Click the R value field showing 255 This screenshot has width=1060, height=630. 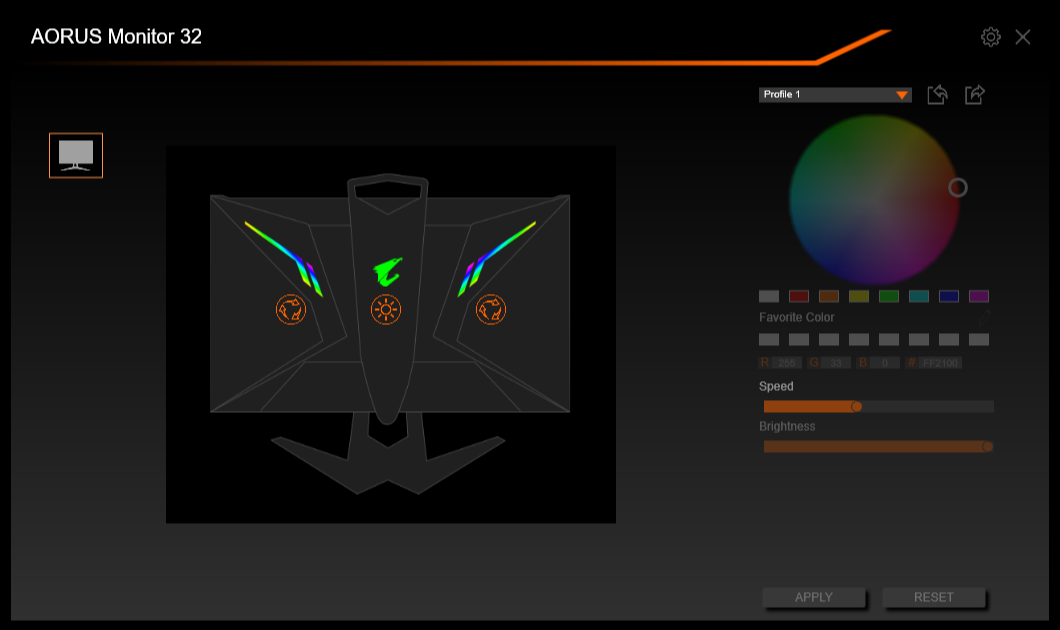point(787,363)
